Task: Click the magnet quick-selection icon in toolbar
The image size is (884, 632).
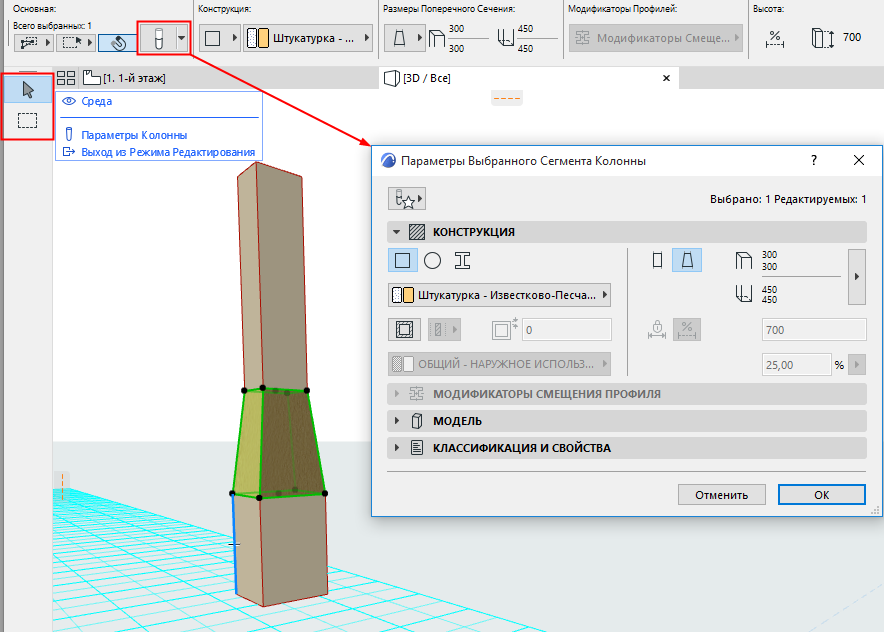Action: (x=118, y=43)
